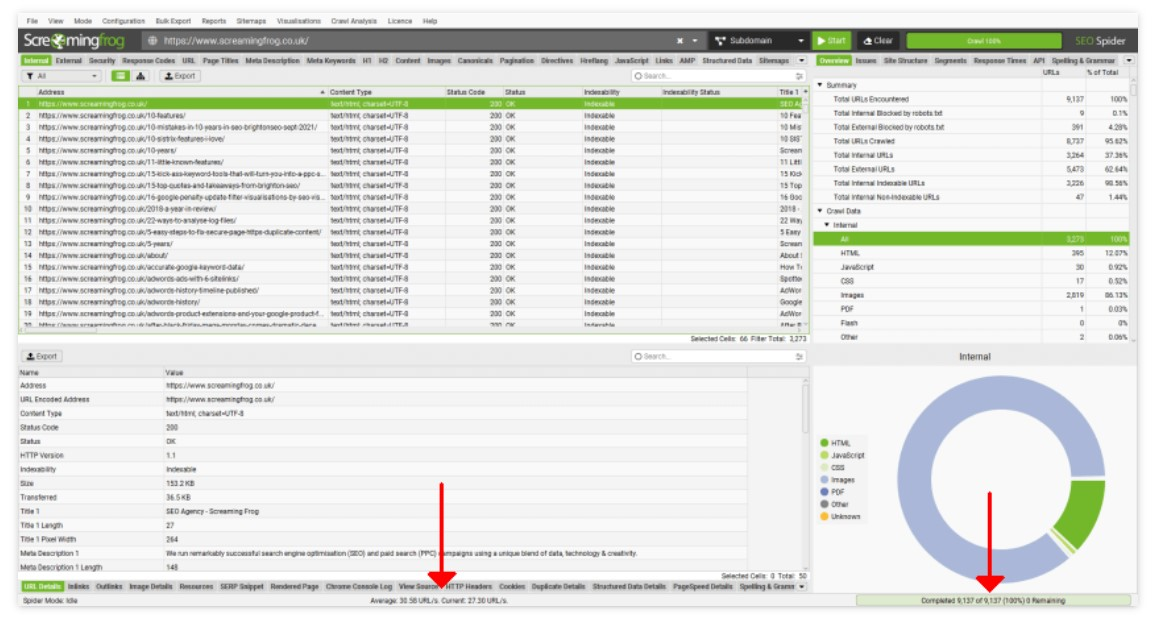Switch to tree (site structure) view icon
Screen dimensions: 1153x622
140,76
